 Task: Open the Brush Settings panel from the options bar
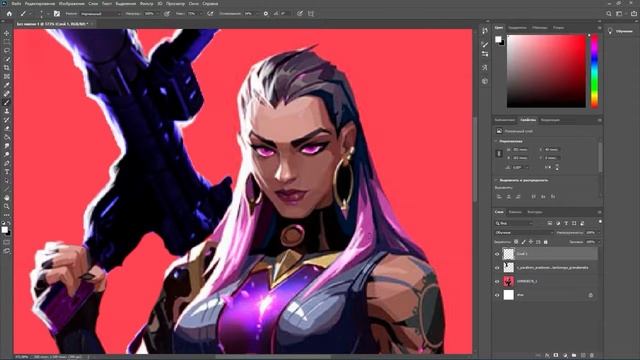pos(57,13)
